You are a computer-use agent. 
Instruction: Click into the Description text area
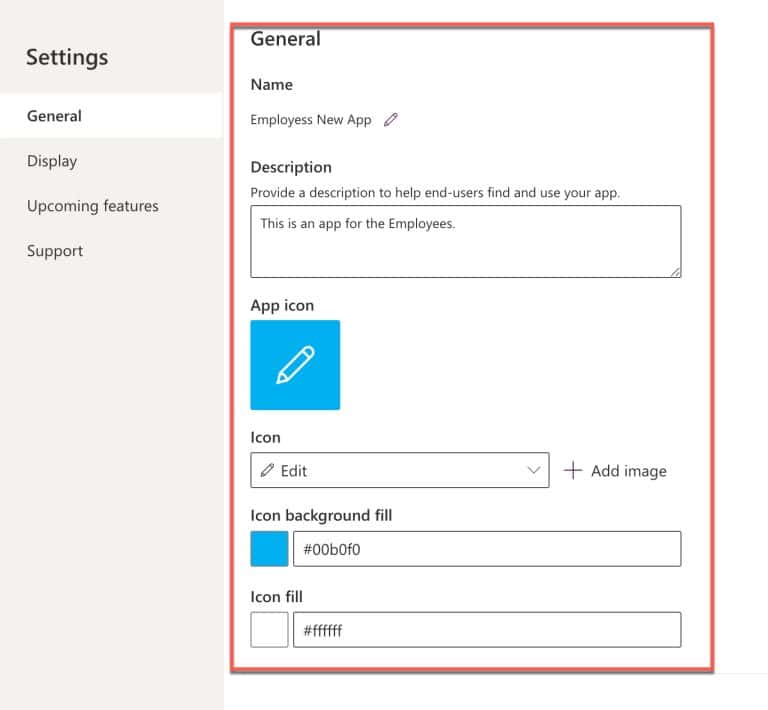[x=465, y=241]
